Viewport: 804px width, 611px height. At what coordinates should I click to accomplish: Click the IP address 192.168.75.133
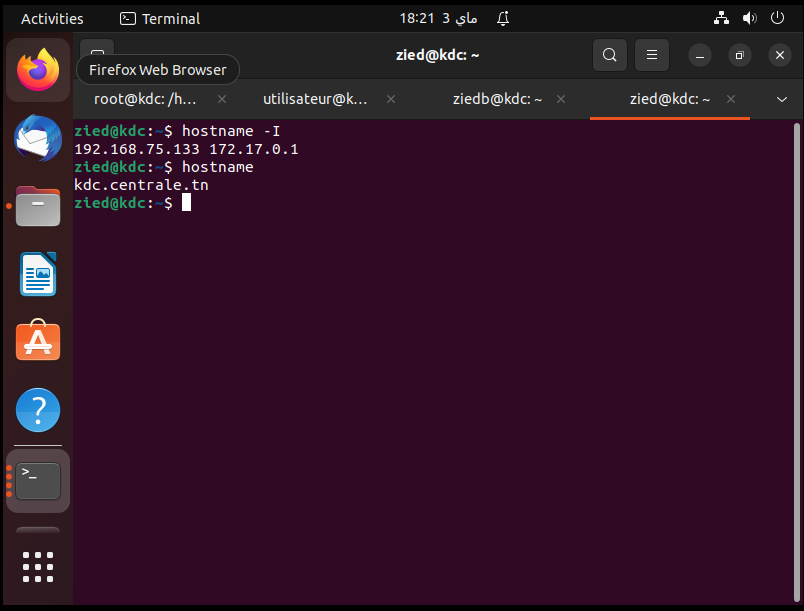click(137, 149)
